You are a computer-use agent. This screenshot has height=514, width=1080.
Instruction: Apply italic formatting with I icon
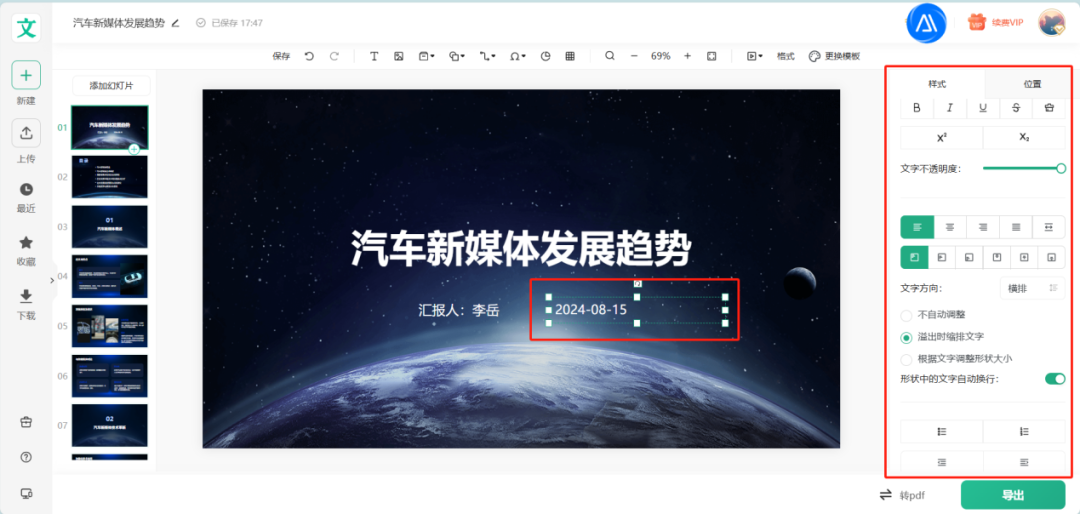pos(950,107)
